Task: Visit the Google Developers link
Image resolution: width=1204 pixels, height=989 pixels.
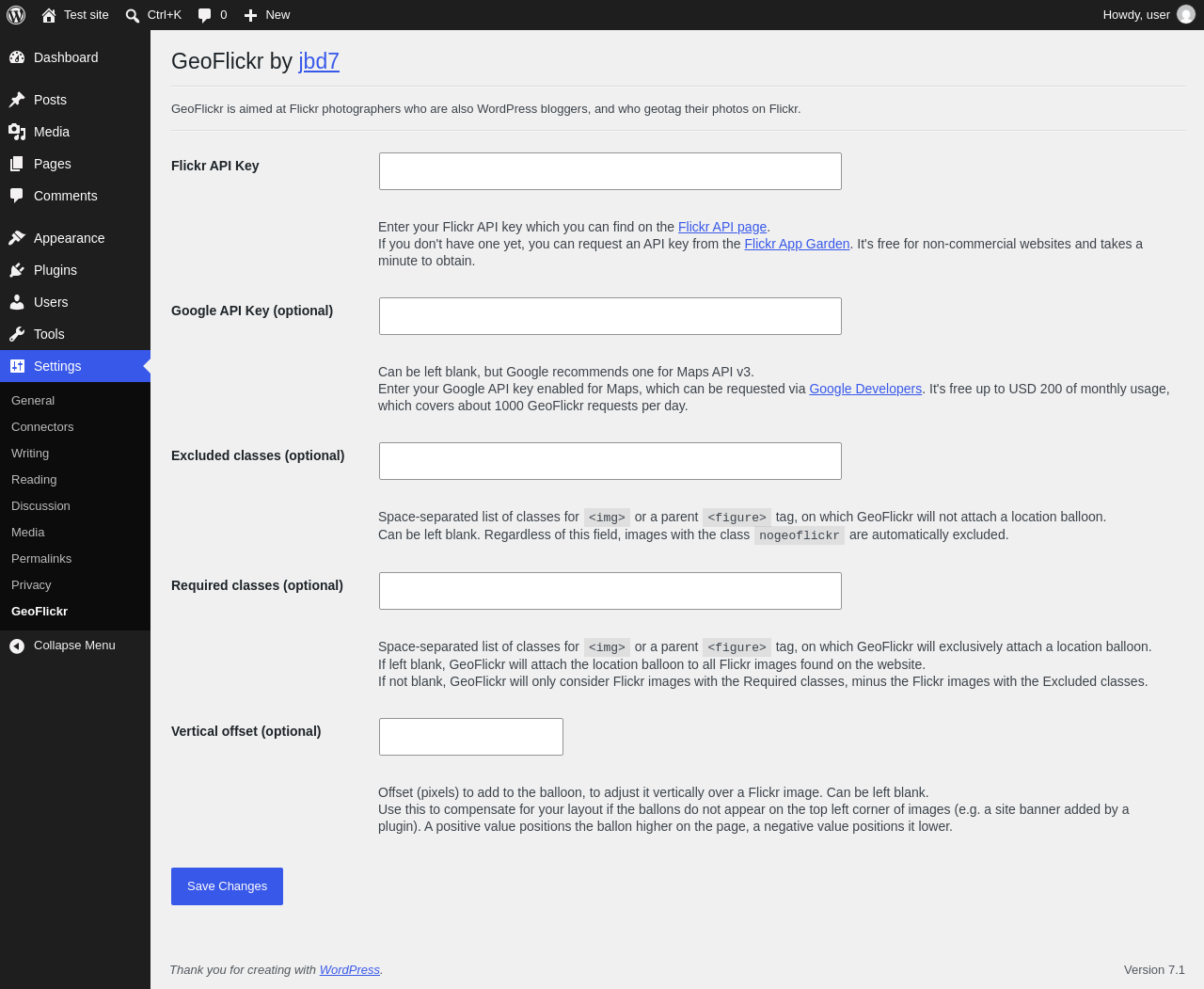Action: point(865,389)
